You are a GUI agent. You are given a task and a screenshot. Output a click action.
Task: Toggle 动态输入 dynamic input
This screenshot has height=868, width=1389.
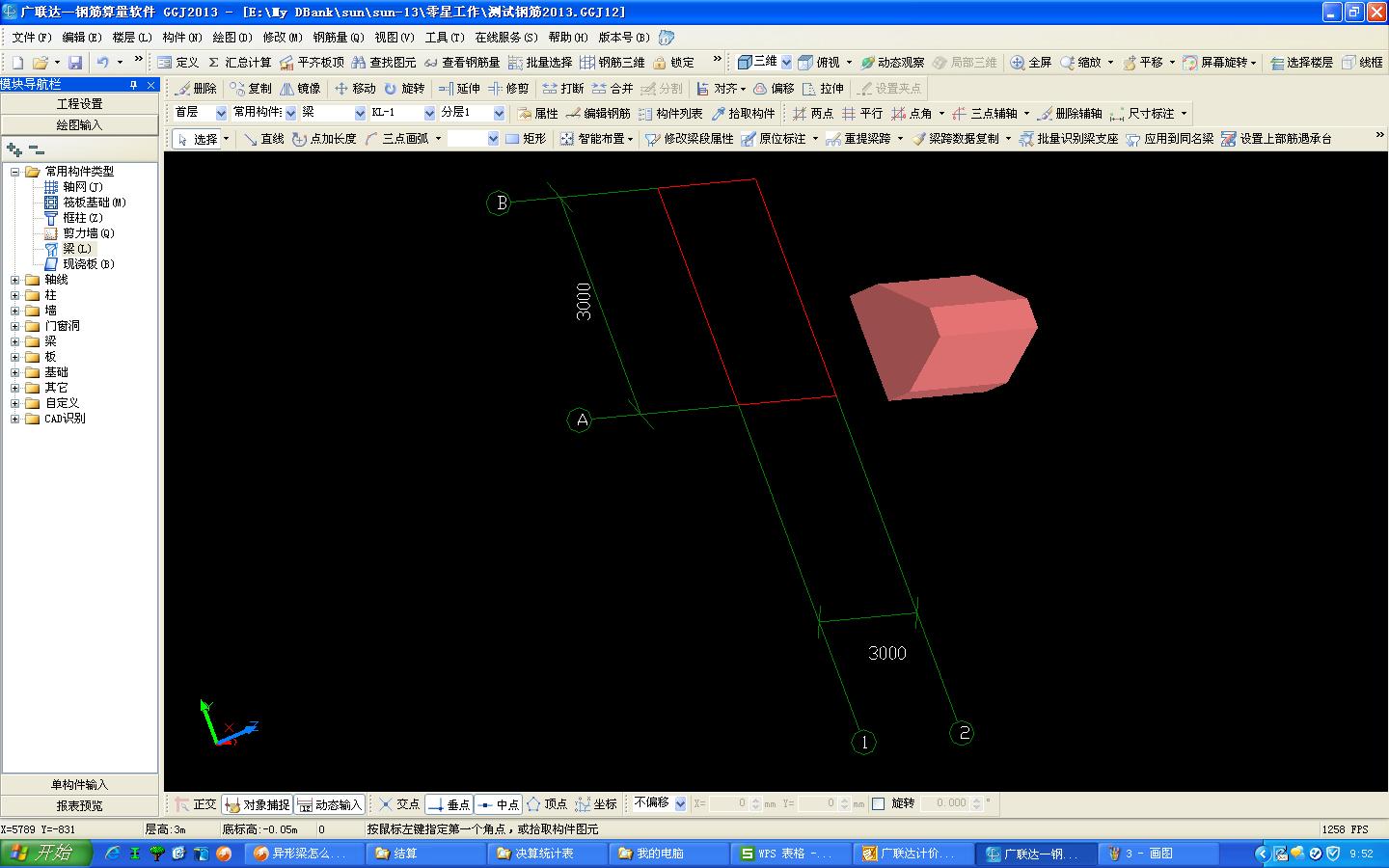click(x=329, y=803)
